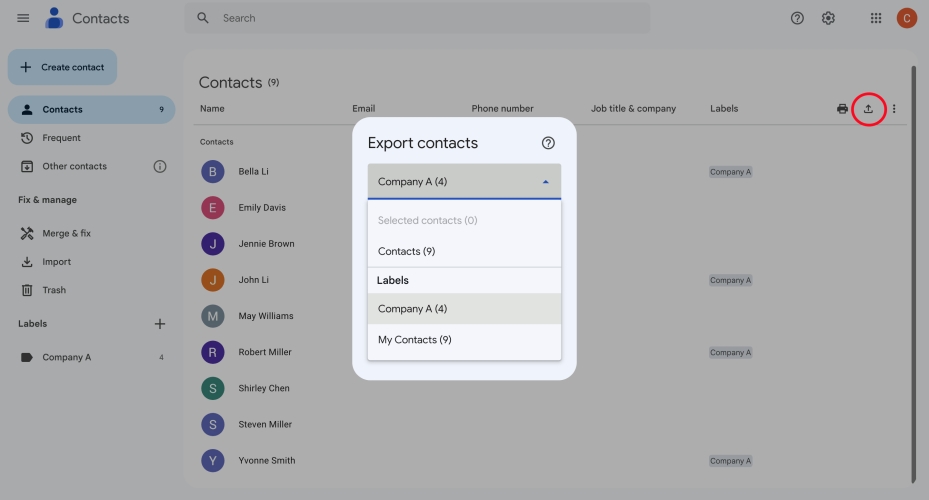
Task: Click Company A chip on Bella Li row
Action: pyautogui.click(x=731, y=172)
